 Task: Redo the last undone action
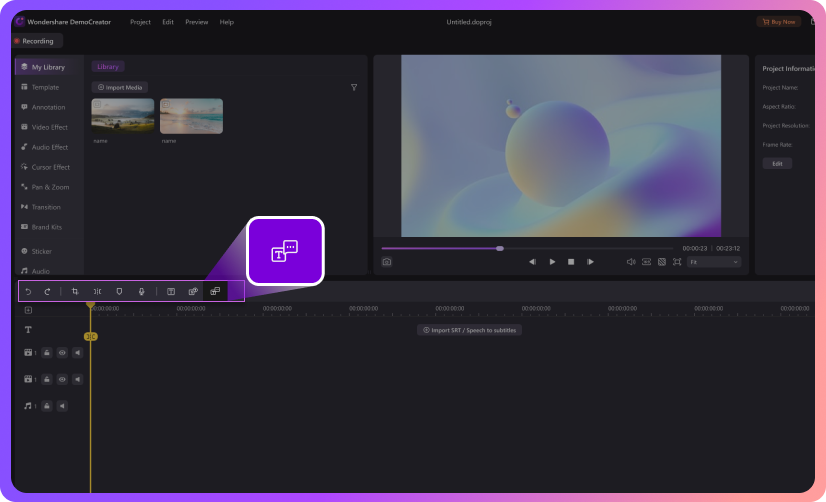pos(47,291)
